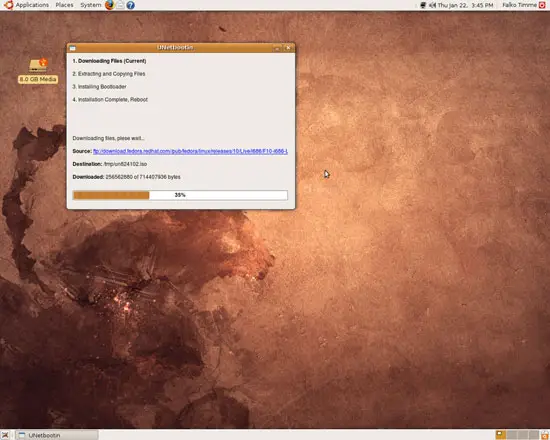Minimize the UNetbootin window
This screenshot has height=440, width=550.
point(277,48)
